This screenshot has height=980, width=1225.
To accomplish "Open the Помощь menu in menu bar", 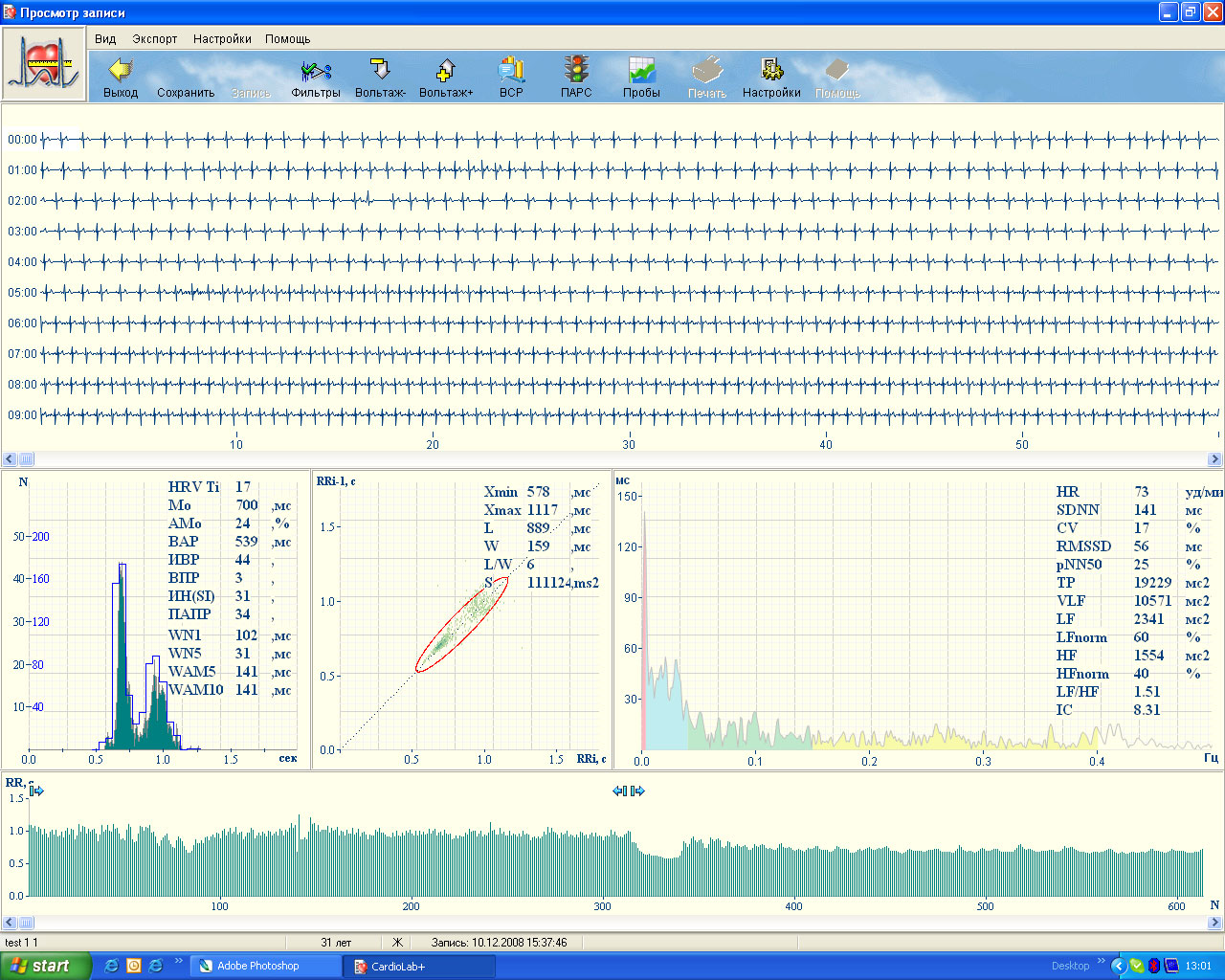I will pyautogui.click(x=287, y=39).
